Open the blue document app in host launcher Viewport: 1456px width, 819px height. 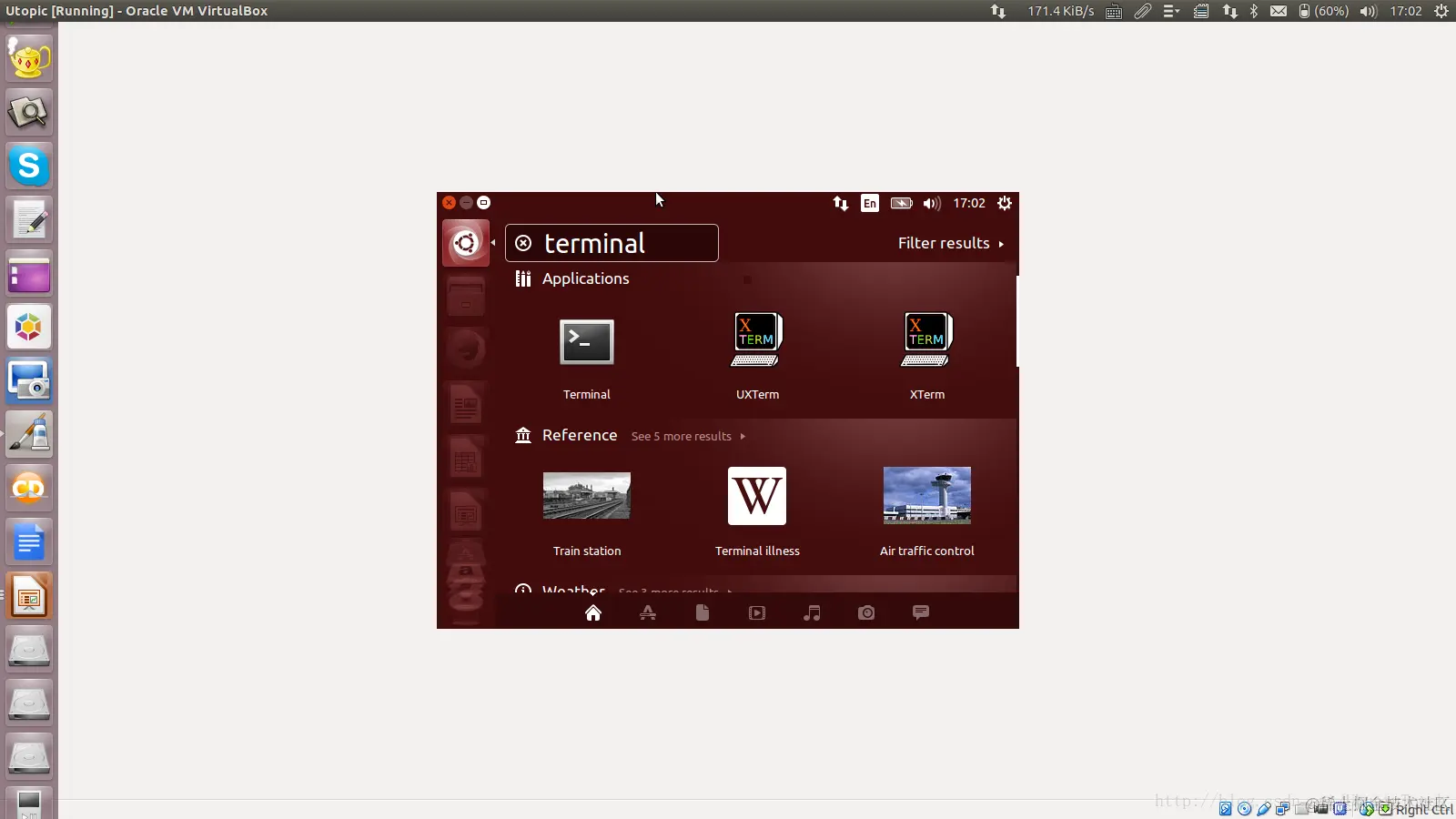(29, 542)
